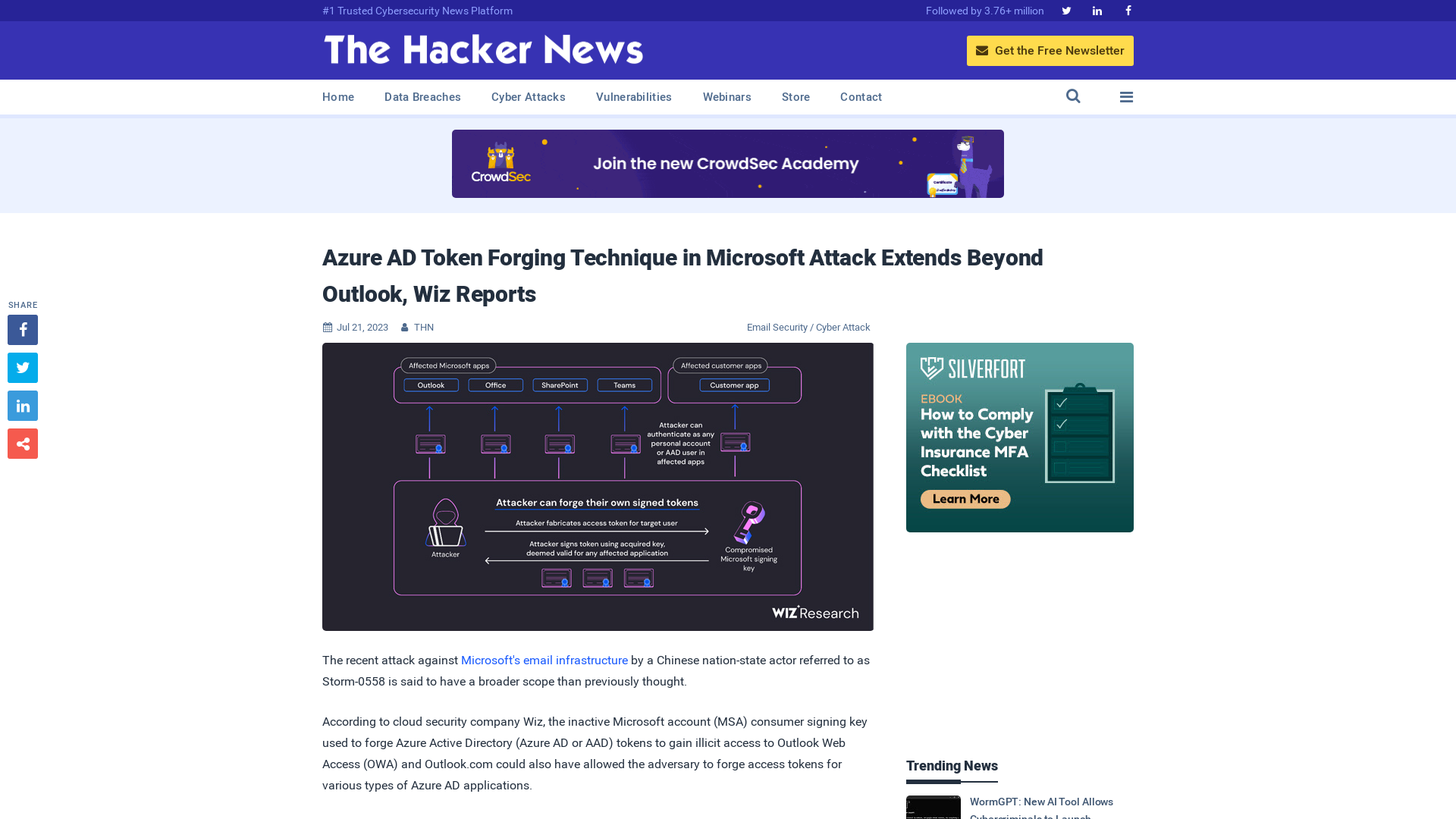Click the generic share icon
Viewport: 1456px width, 819px height.
click(22, 443)
